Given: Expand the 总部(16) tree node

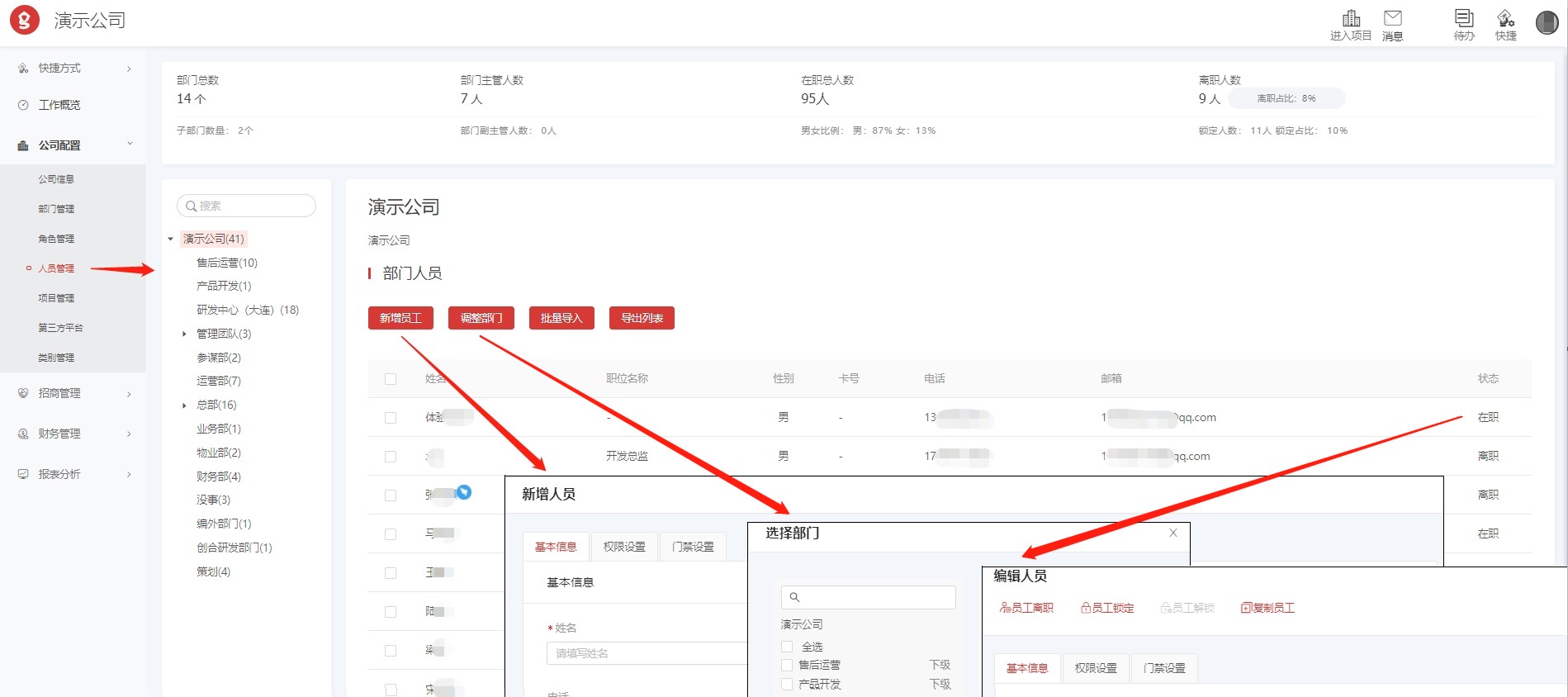Looking at the screenshot, I should tap(184, 405).
